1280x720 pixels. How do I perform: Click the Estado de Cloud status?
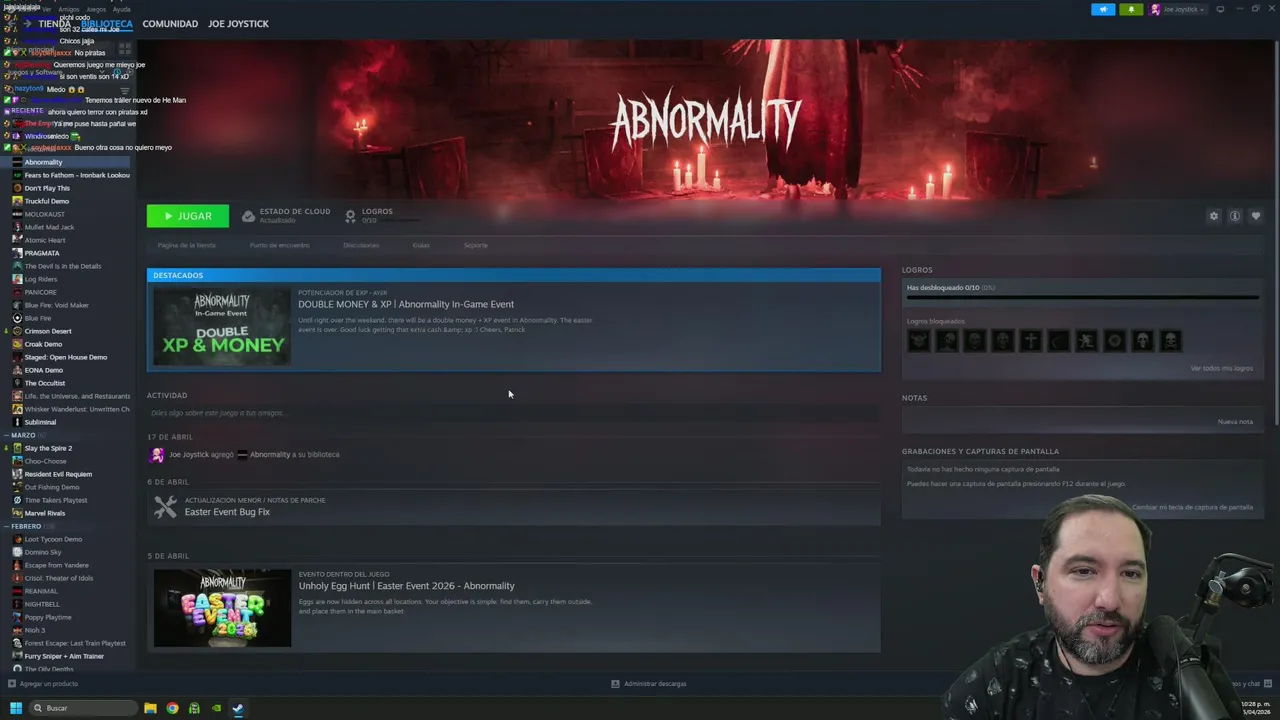click(286, 215)
